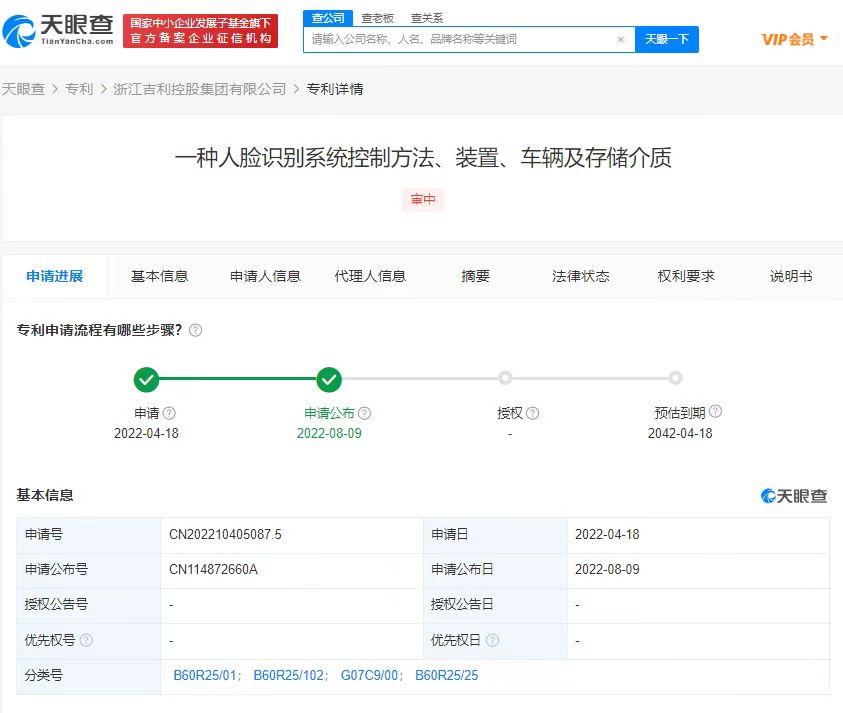Click the estimated expiry date 2042-04-18
Image resolution: width=843 pixels, height=713 pixels.
click(680, 433)
